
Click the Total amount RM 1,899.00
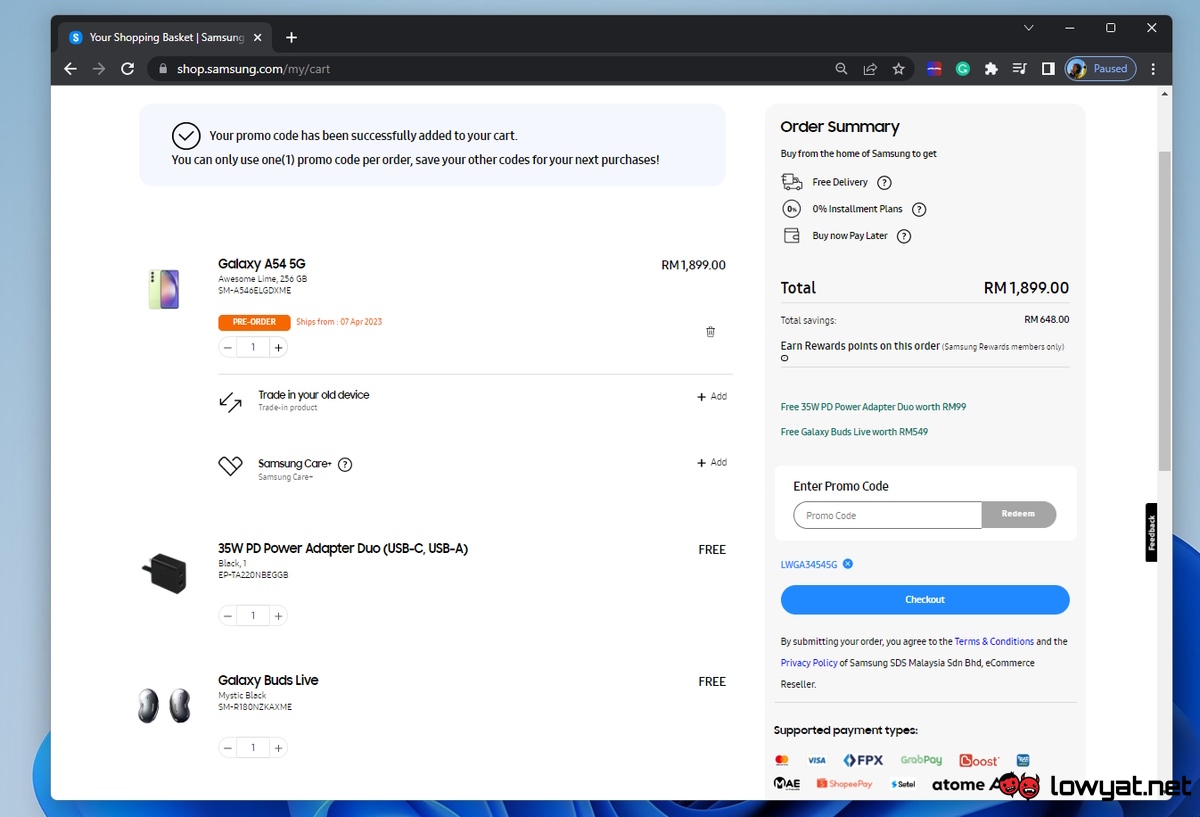point(1026,288)
